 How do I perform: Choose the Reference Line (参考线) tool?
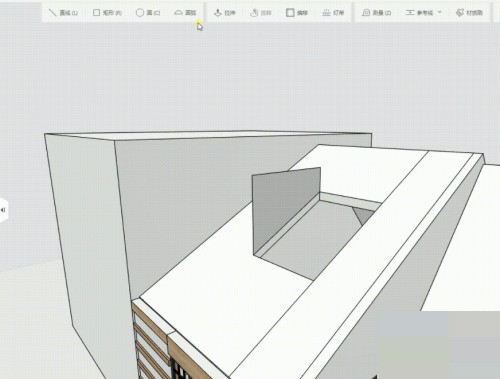[x=419, y=13]
